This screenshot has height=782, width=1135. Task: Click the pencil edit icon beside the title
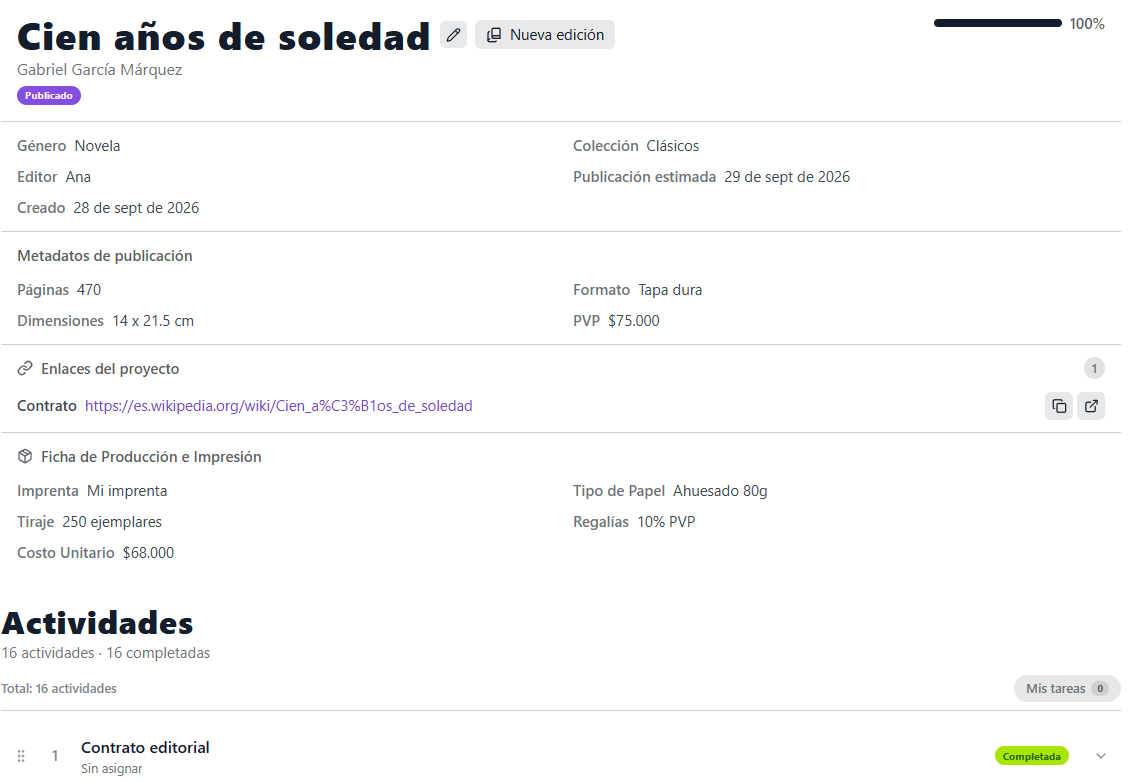click(x=453, y=35)
